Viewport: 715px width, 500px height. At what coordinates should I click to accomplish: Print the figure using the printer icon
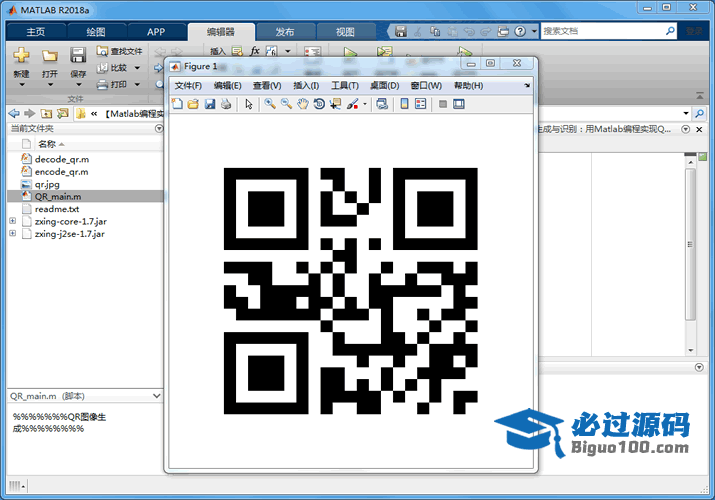pyautogui.click(x=226, y=104)
